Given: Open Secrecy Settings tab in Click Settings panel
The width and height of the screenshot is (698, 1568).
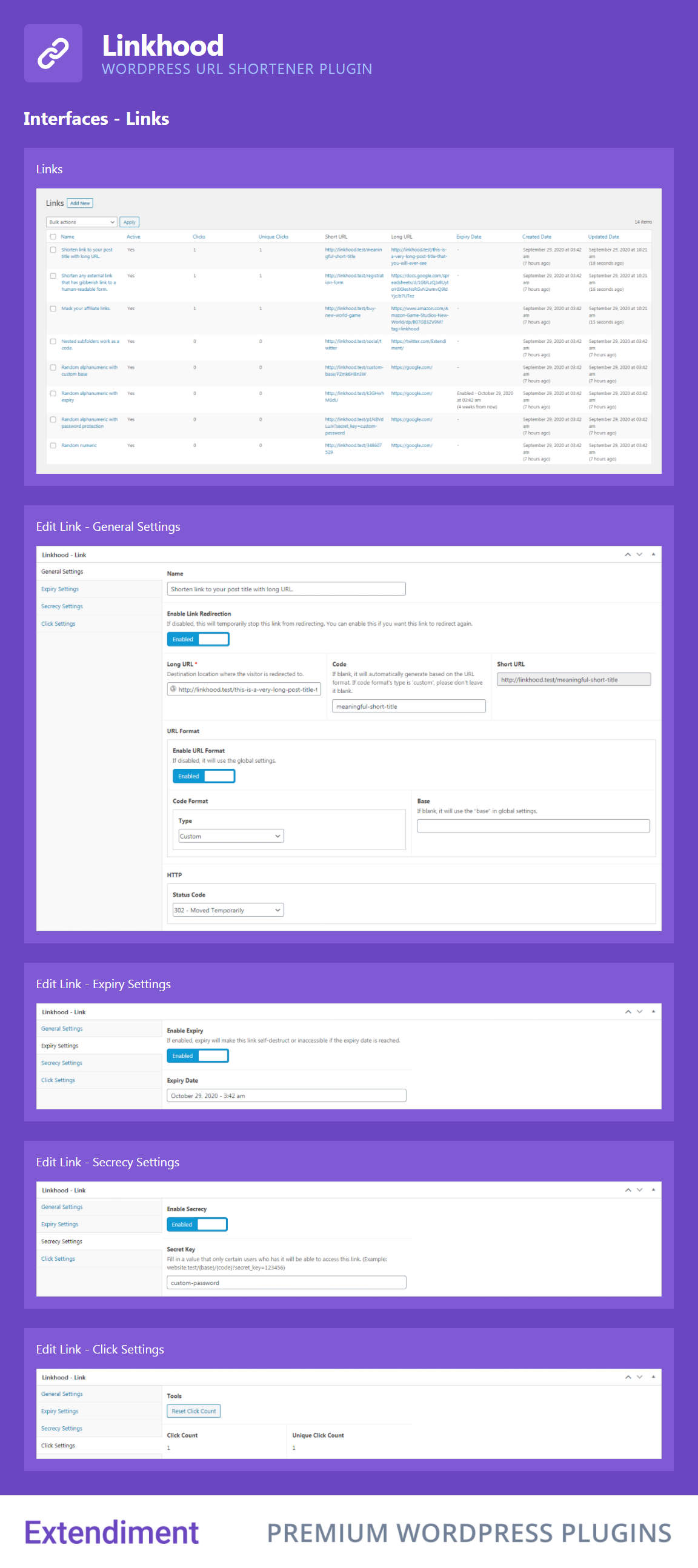Looking at the screenshot, I should pyautogui.click(x=62, y=1428).
